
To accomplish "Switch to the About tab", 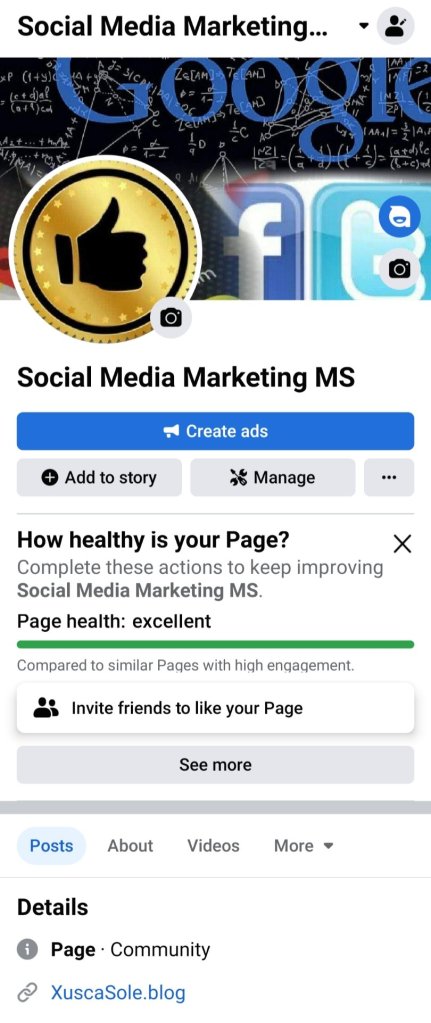I will click(x=130, y=846).
